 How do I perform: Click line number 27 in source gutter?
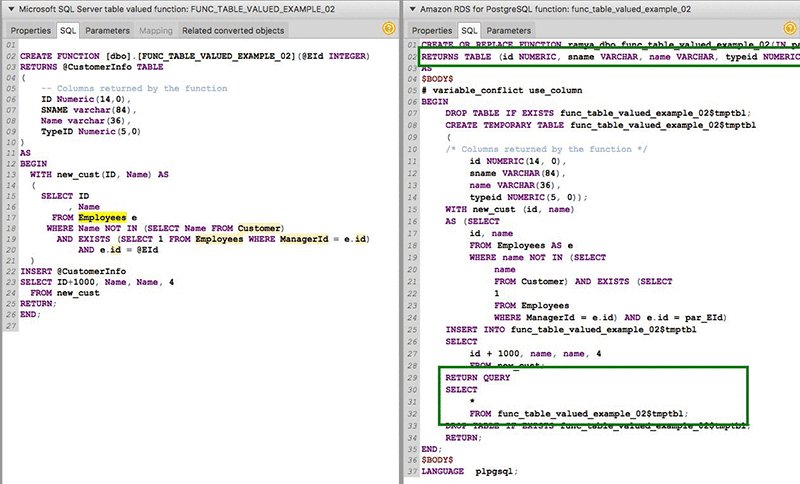11,325
